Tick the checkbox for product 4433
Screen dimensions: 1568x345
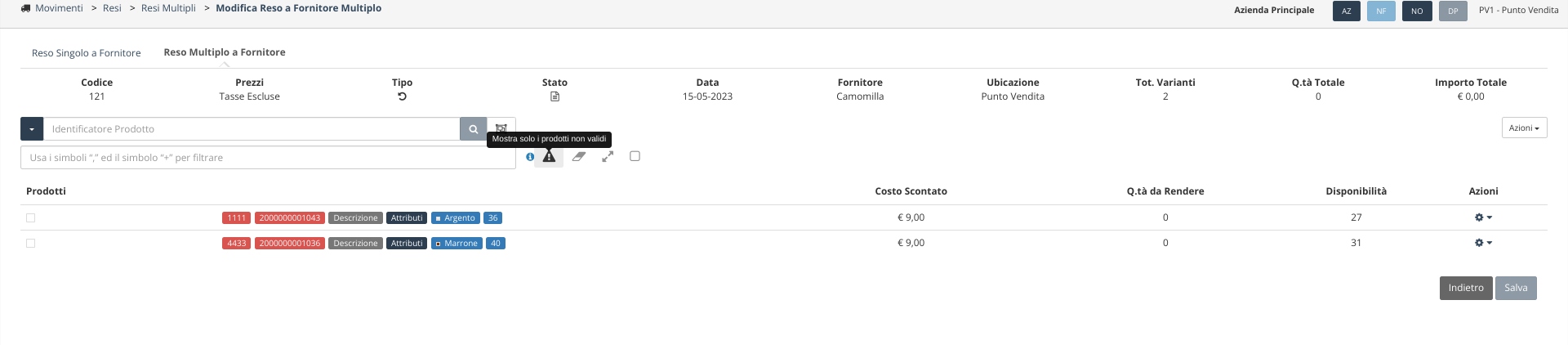coord(31,244)
